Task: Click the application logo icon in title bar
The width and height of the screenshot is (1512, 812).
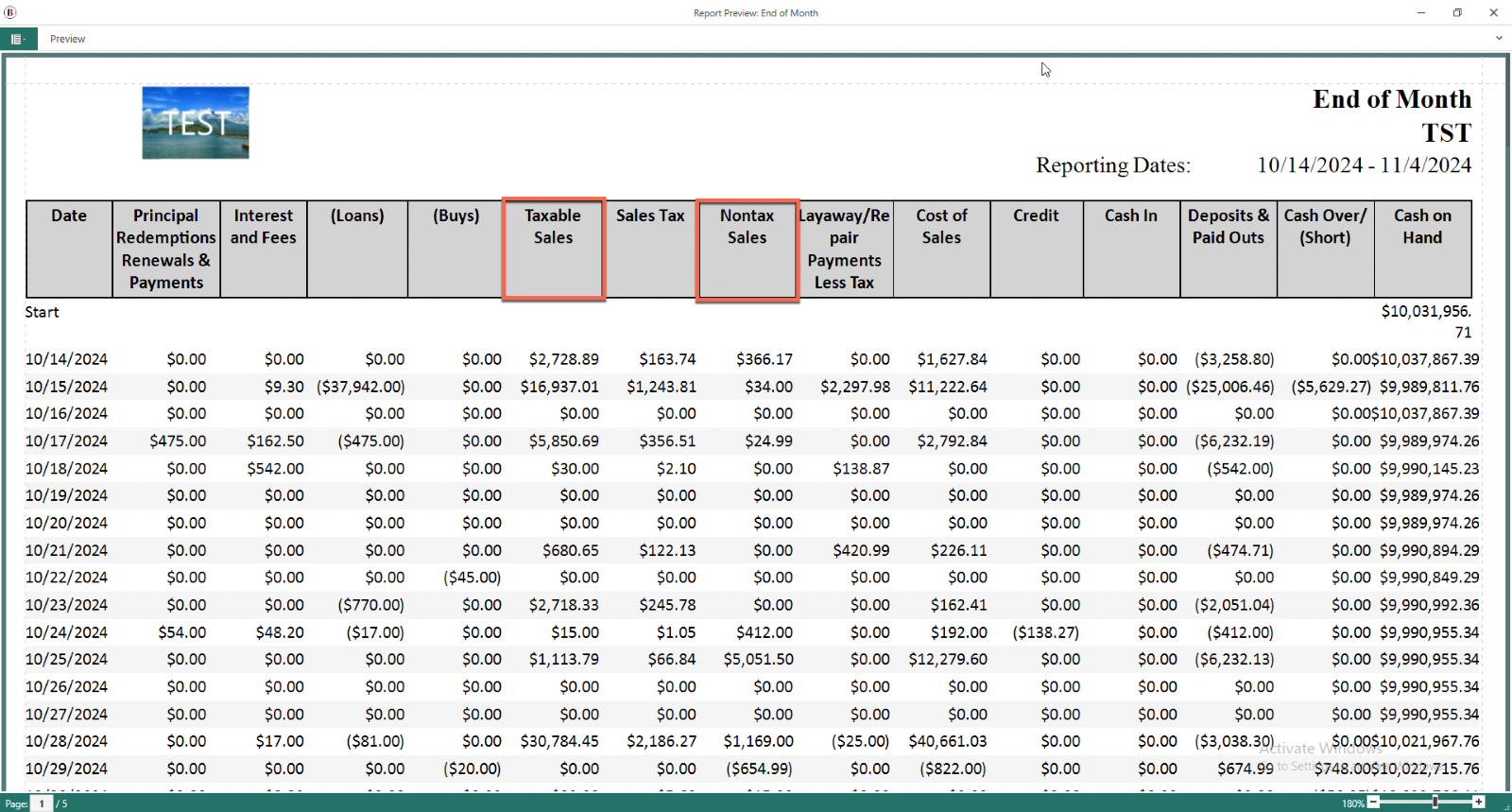Action: click(9, 12)
